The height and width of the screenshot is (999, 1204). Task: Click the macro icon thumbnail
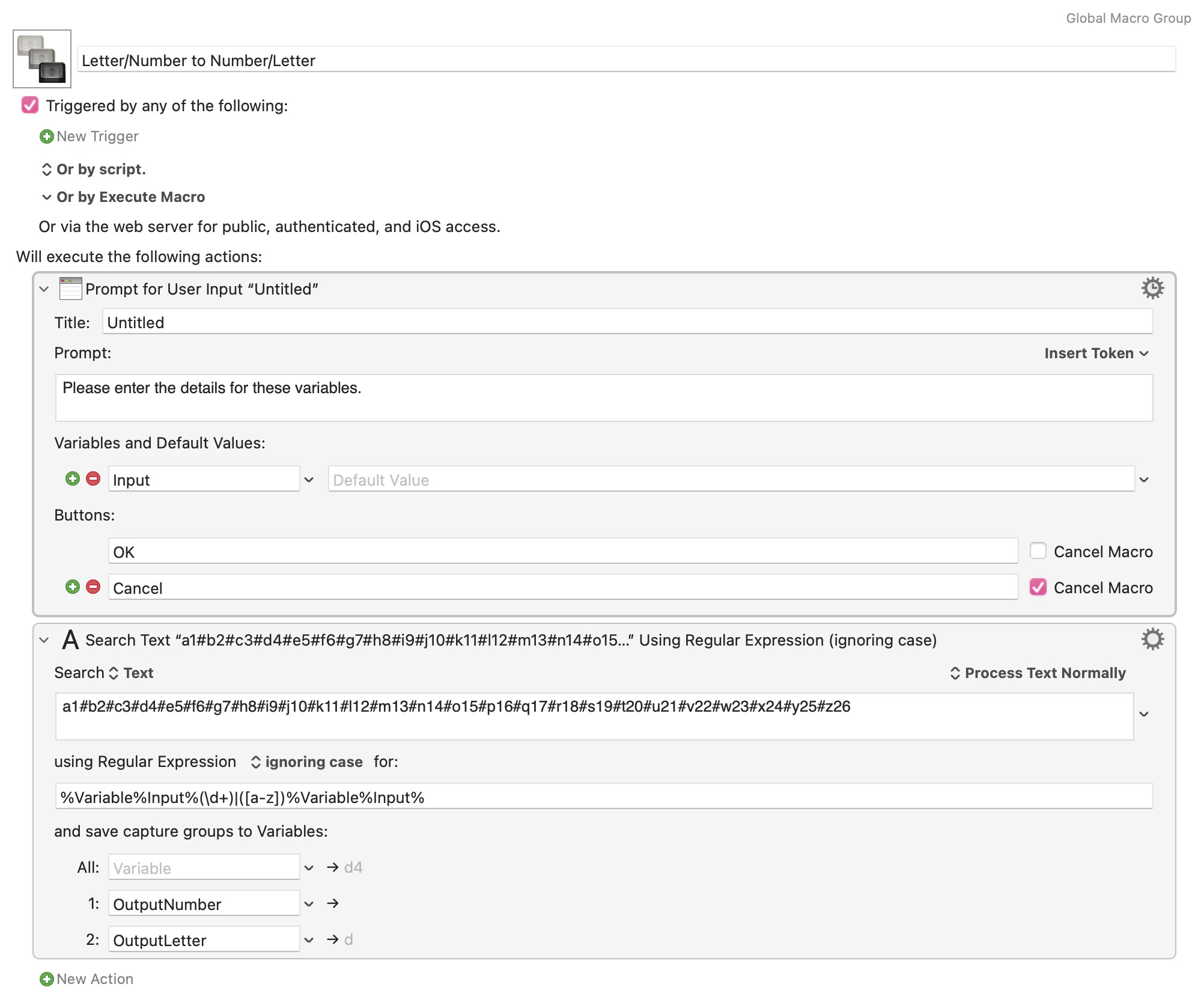(x=42, y=59)
